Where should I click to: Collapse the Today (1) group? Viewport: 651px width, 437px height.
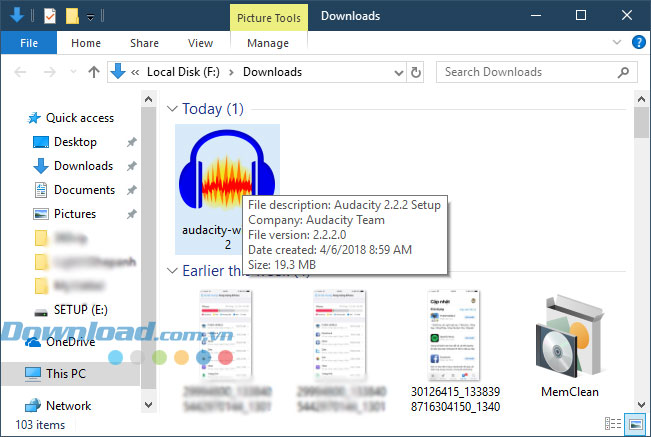pos(171,108)
